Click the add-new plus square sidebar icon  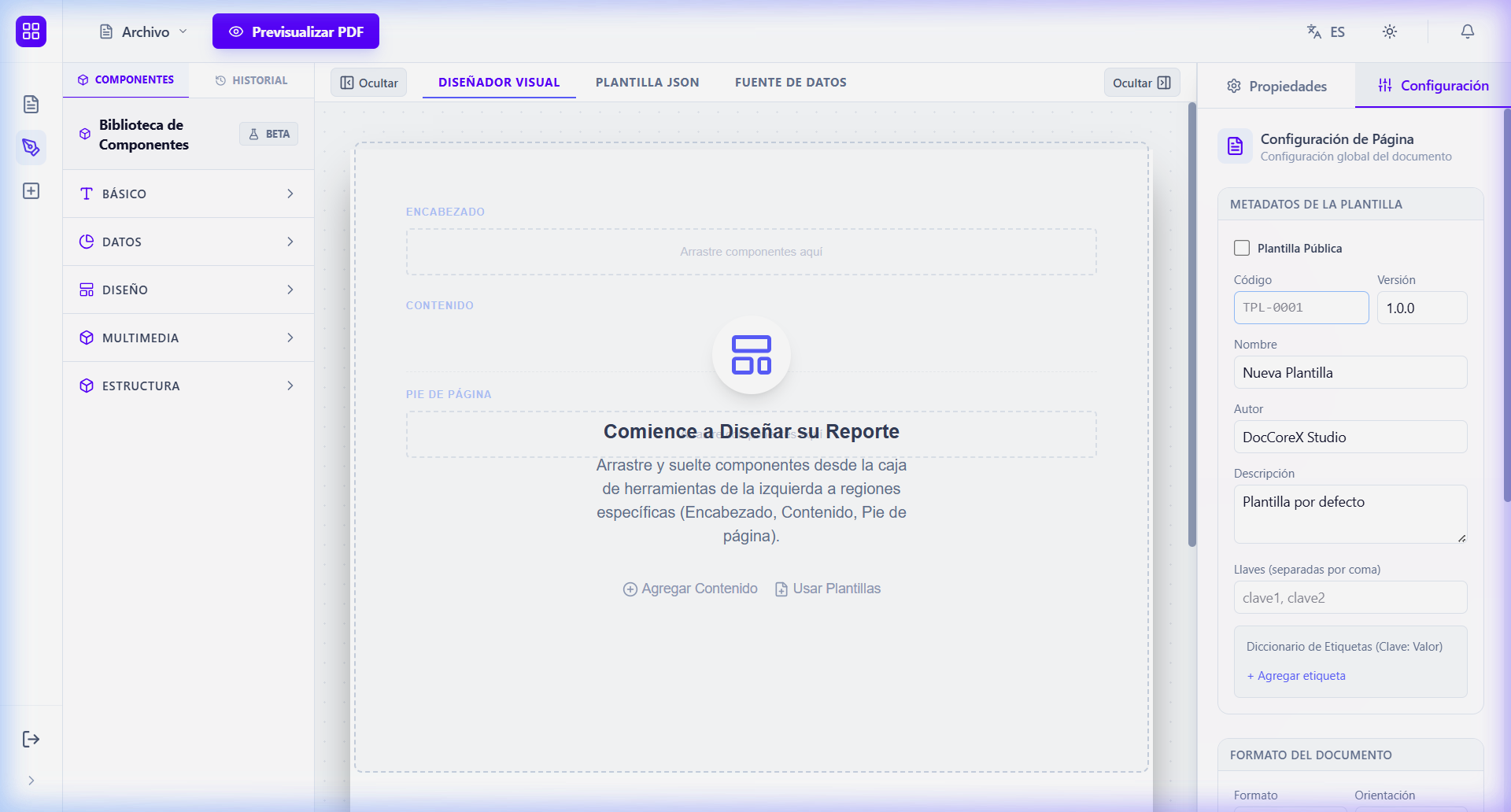(31, 191)
